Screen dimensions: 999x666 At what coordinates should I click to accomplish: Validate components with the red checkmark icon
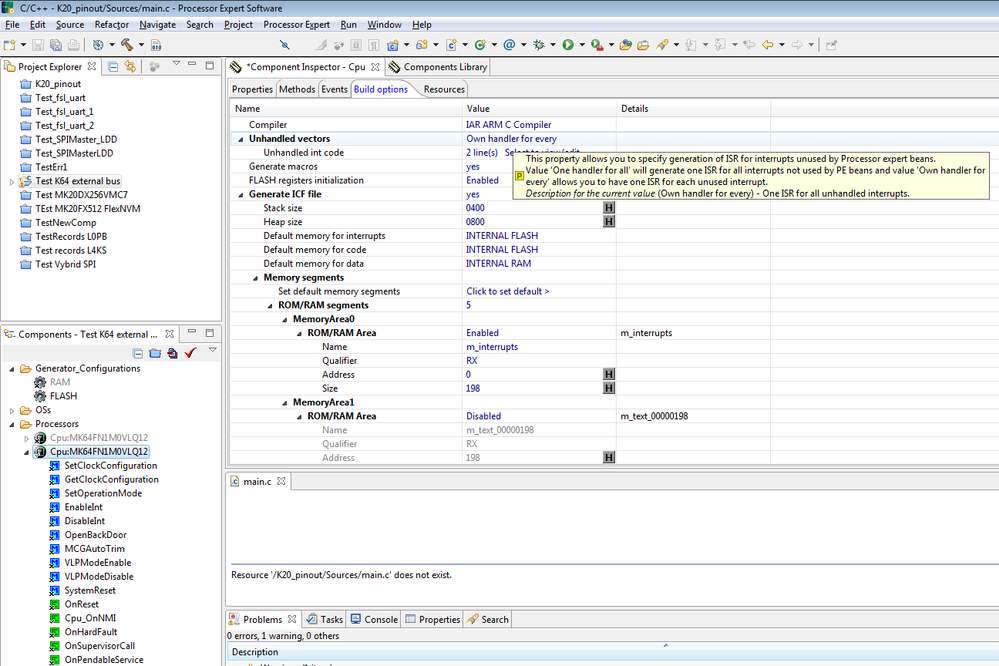pyautogui.click(x=190, y=352)
